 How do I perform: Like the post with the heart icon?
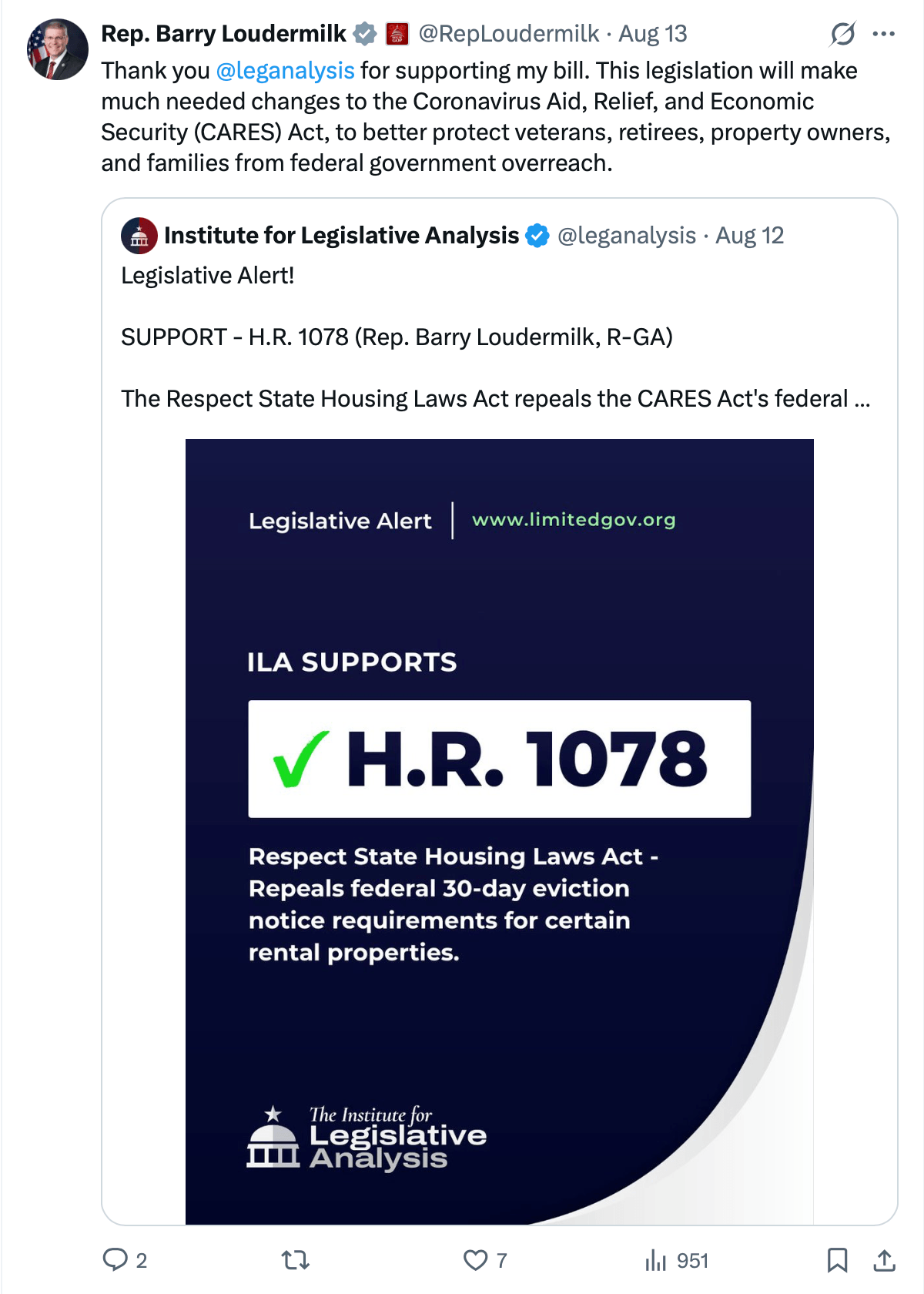coord(475,1260)
